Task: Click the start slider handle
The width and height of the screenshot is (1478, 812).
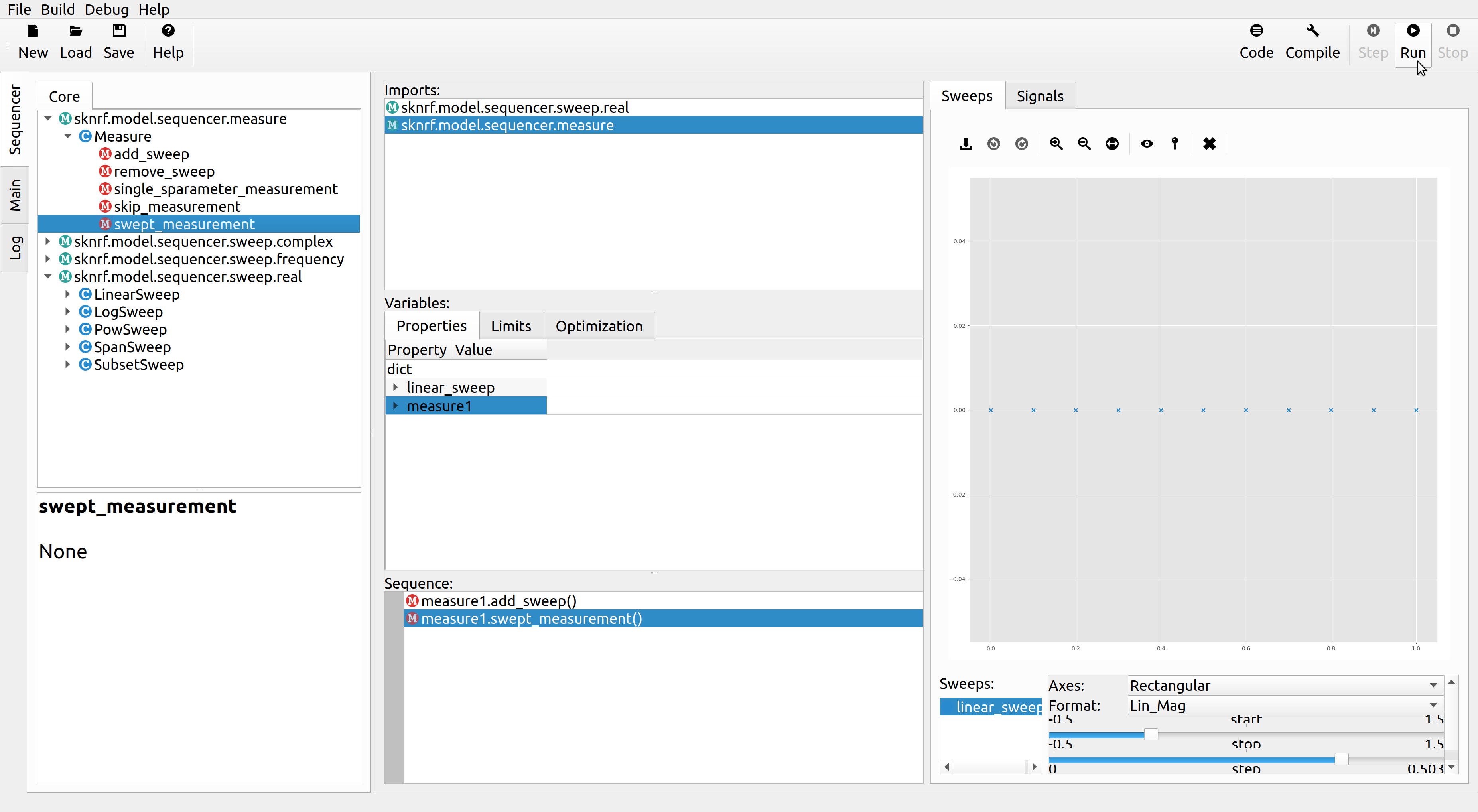Action: coord(1151,735)
